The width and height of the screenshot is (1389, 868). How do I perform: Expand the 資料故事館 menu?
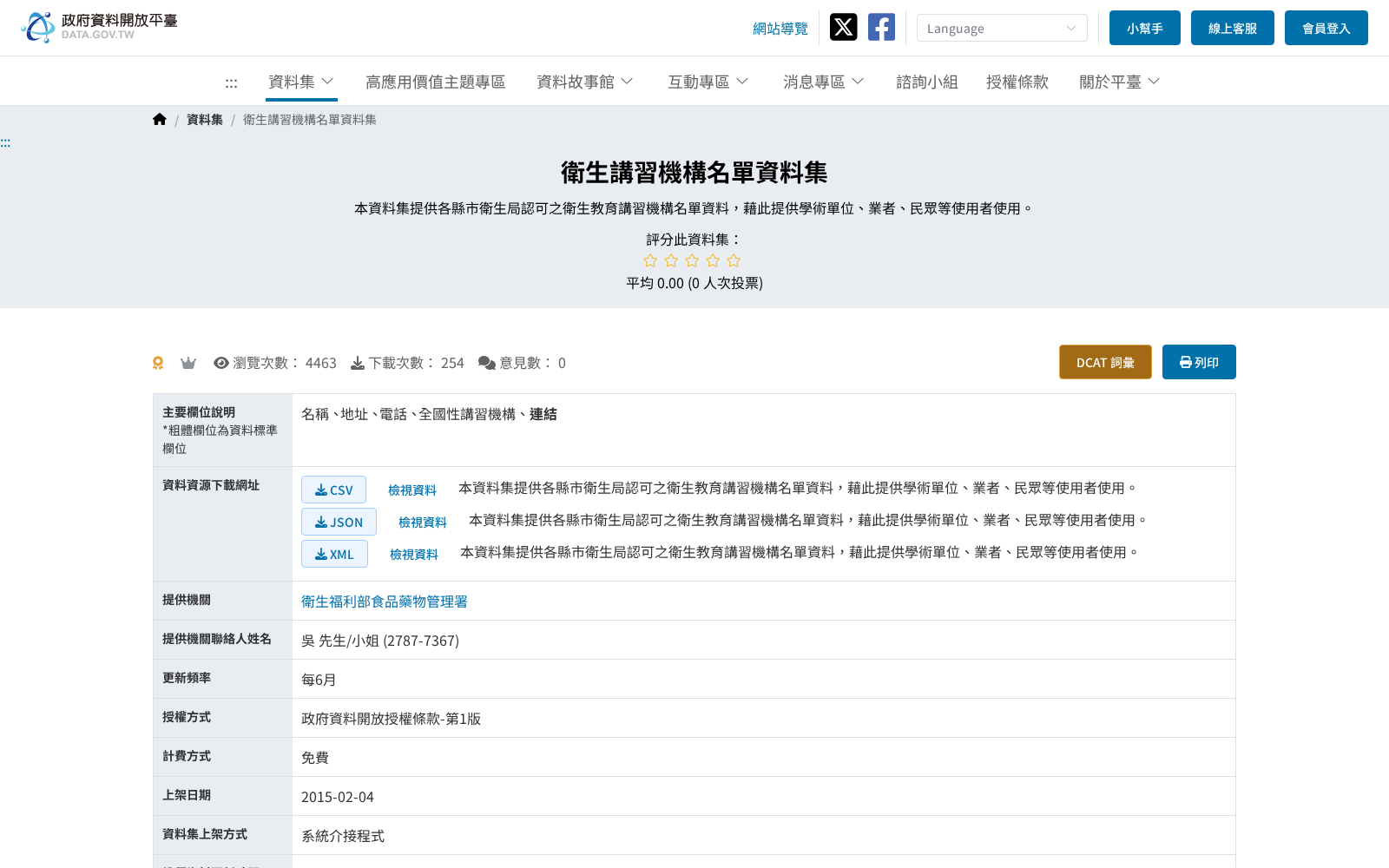[585, 82]
